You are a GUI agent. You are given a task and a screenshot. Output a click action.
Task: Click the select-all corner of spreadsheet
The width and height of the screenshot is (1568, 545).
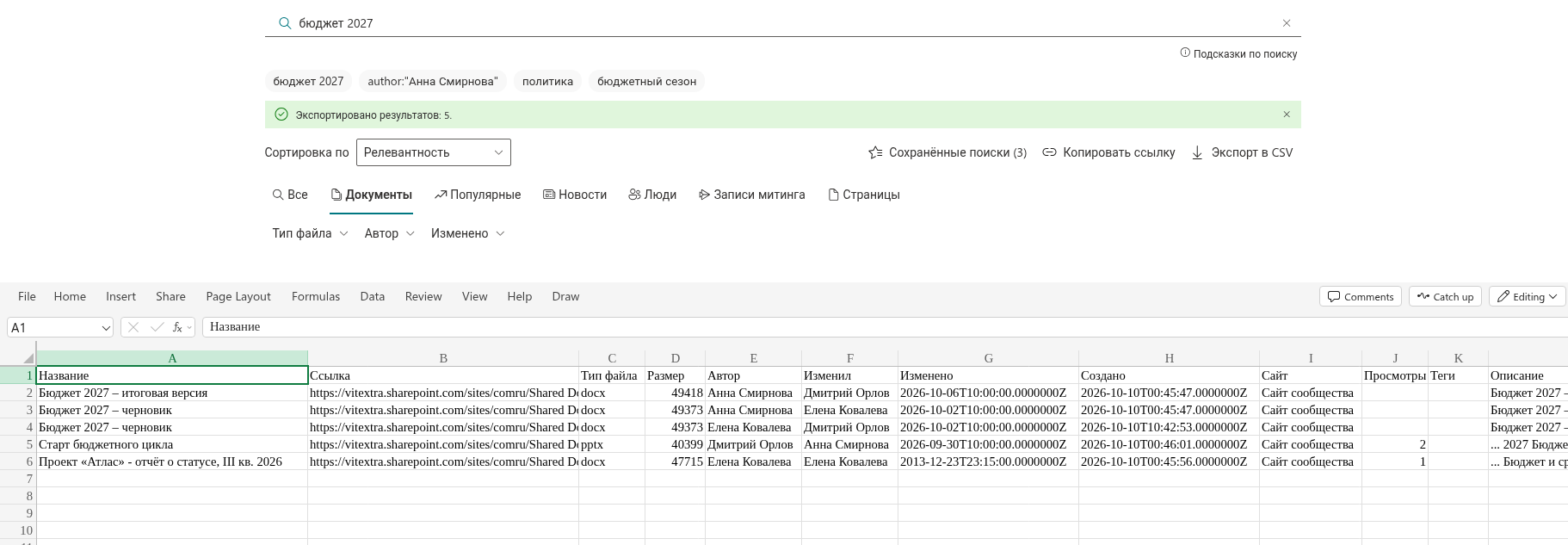point(28,358)
